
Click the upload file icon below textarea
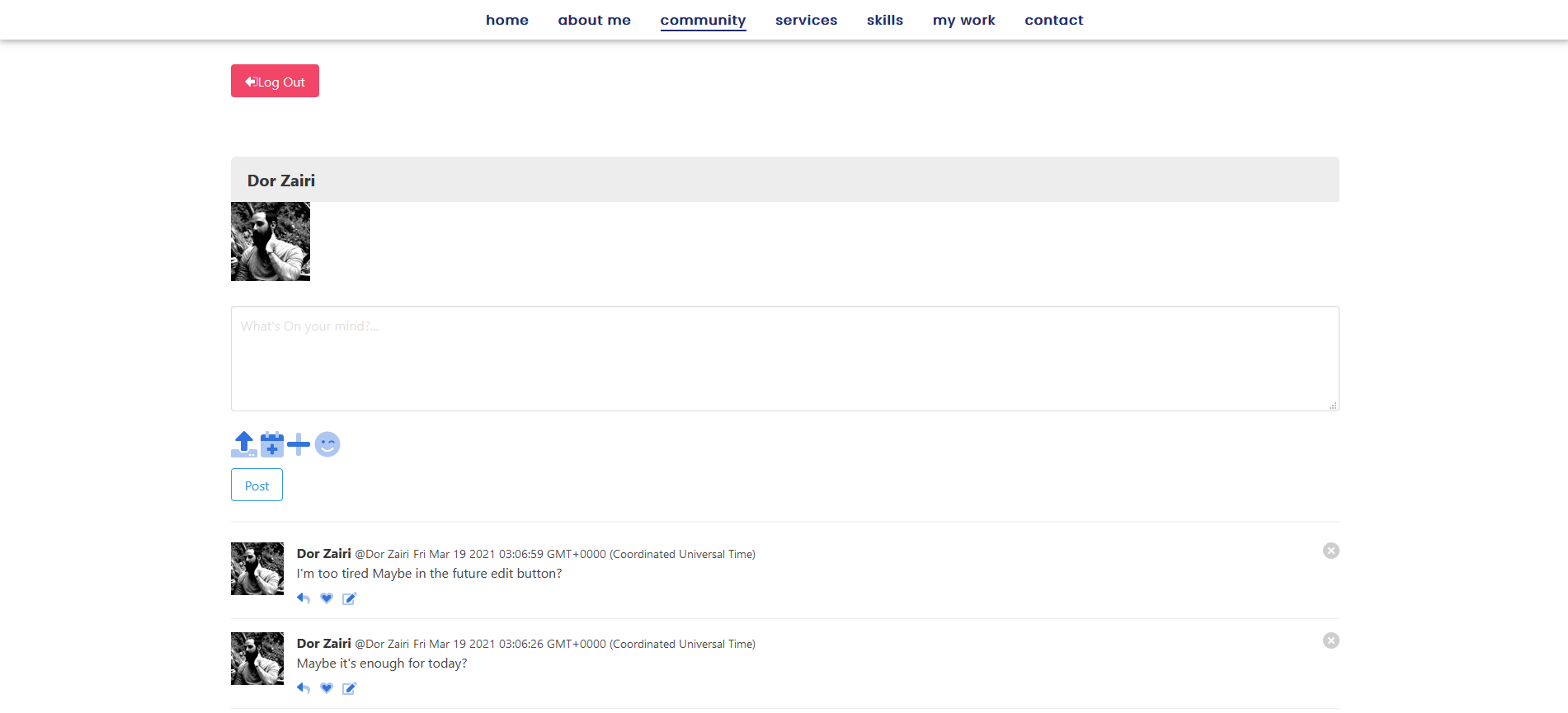coord(244,444)
